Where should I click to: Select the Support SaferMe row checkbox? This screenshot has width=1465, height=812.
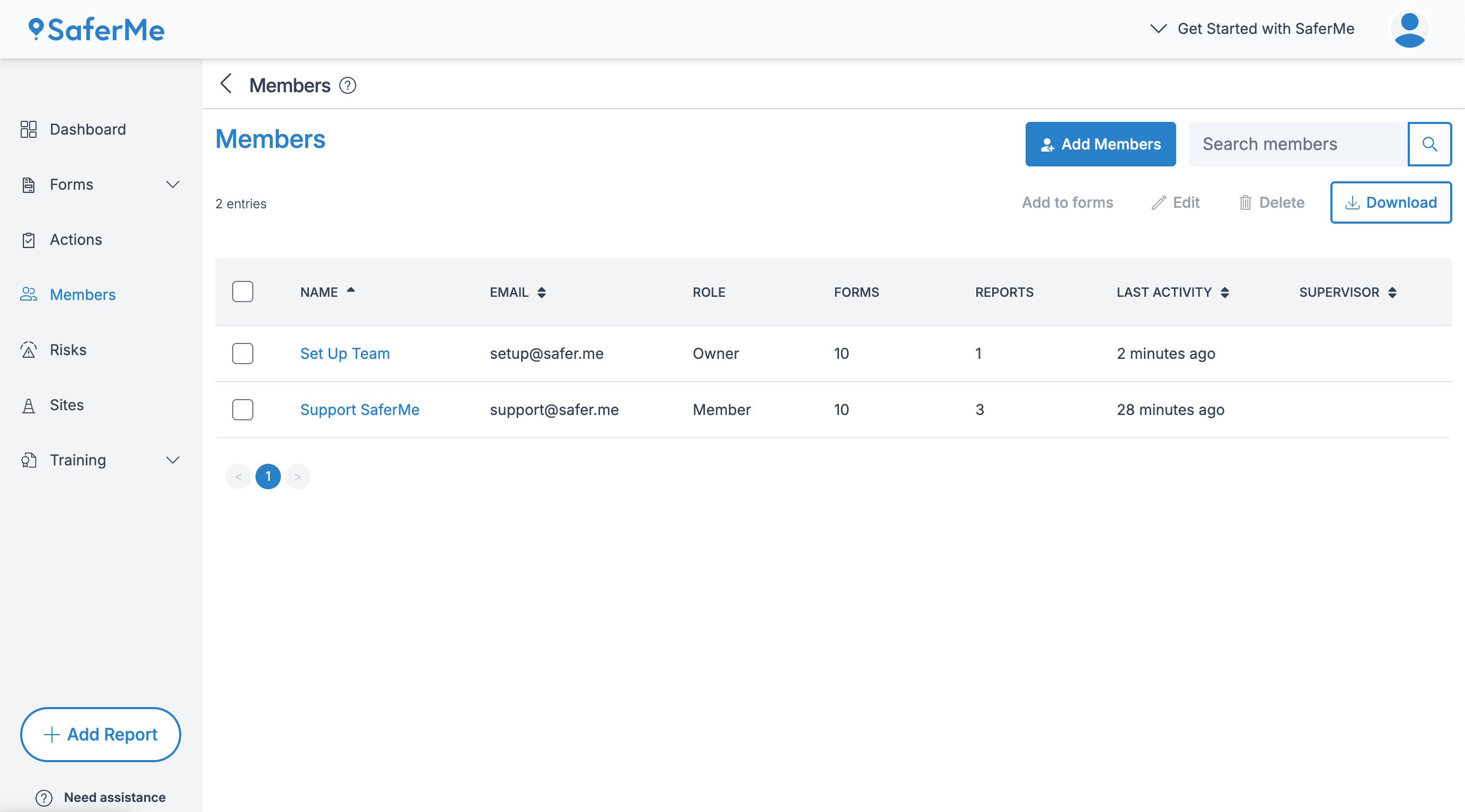242,409
